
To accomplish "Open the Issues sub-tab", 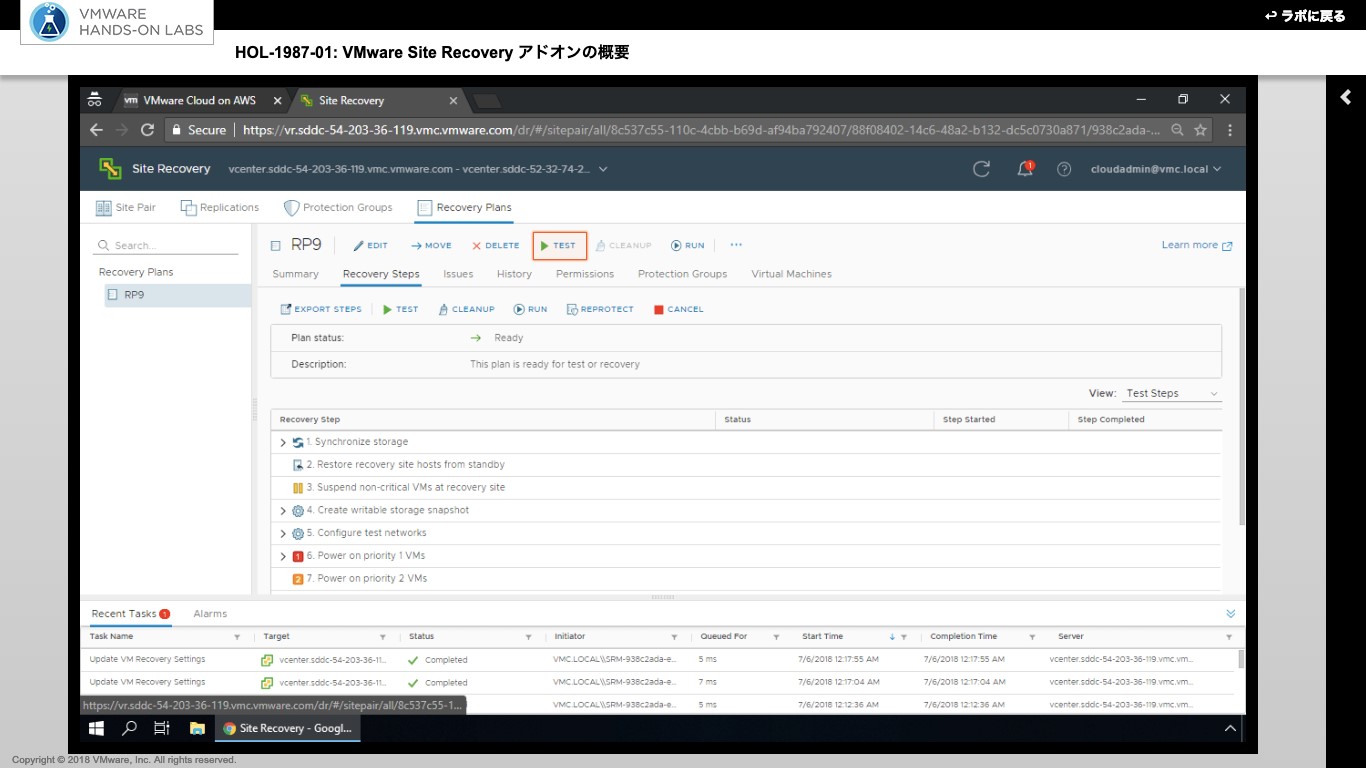I will (458, 274).
